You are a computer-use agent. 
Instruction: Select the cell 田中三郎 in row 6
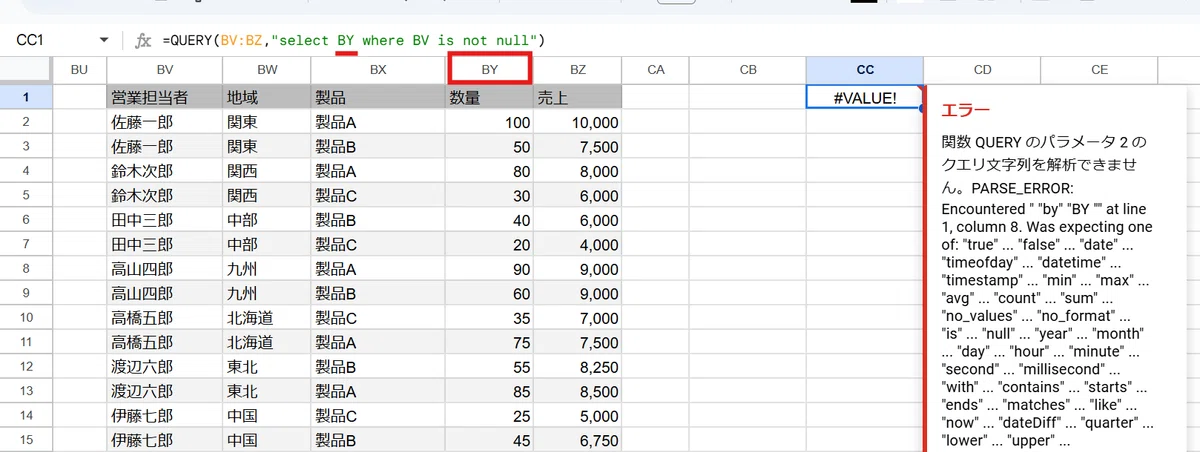click(165, 219)
